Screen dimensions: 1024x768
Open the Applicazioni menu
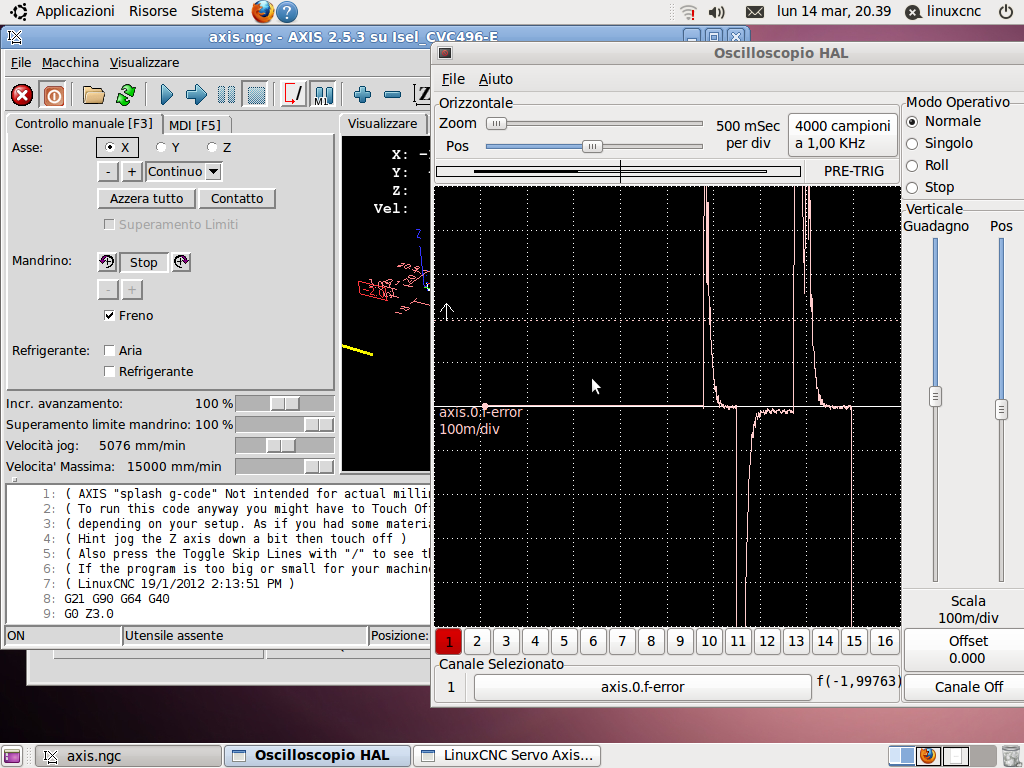tap(75, 11)
